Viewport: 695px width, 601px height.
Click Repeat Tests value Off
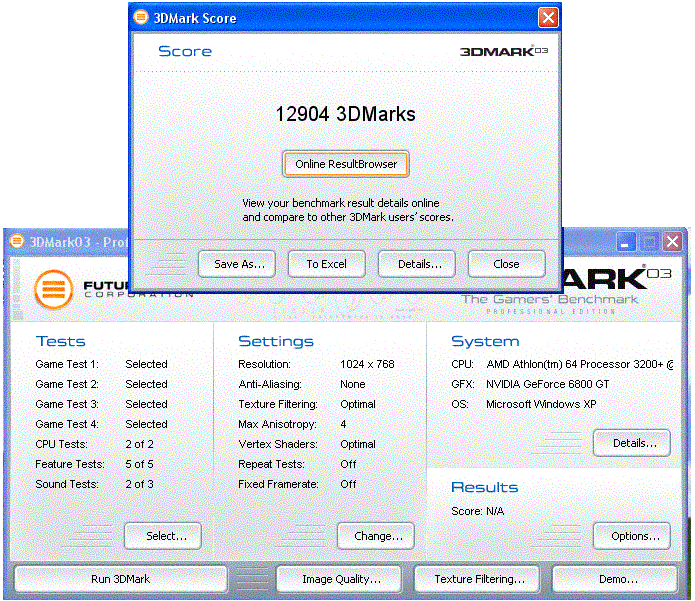348,464
